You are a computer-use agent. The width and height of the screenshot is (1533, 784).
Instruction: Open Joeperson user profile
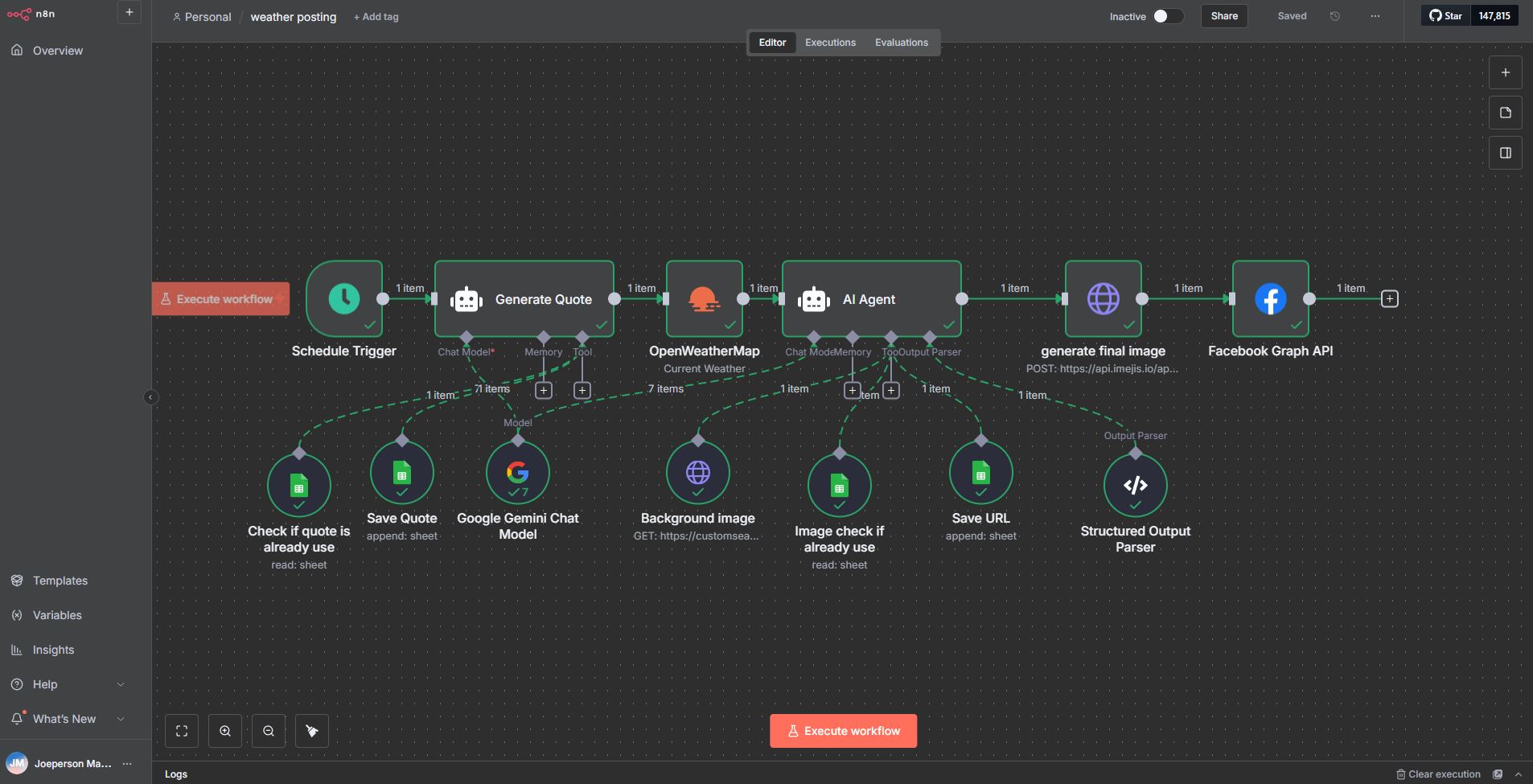[60, 764]
